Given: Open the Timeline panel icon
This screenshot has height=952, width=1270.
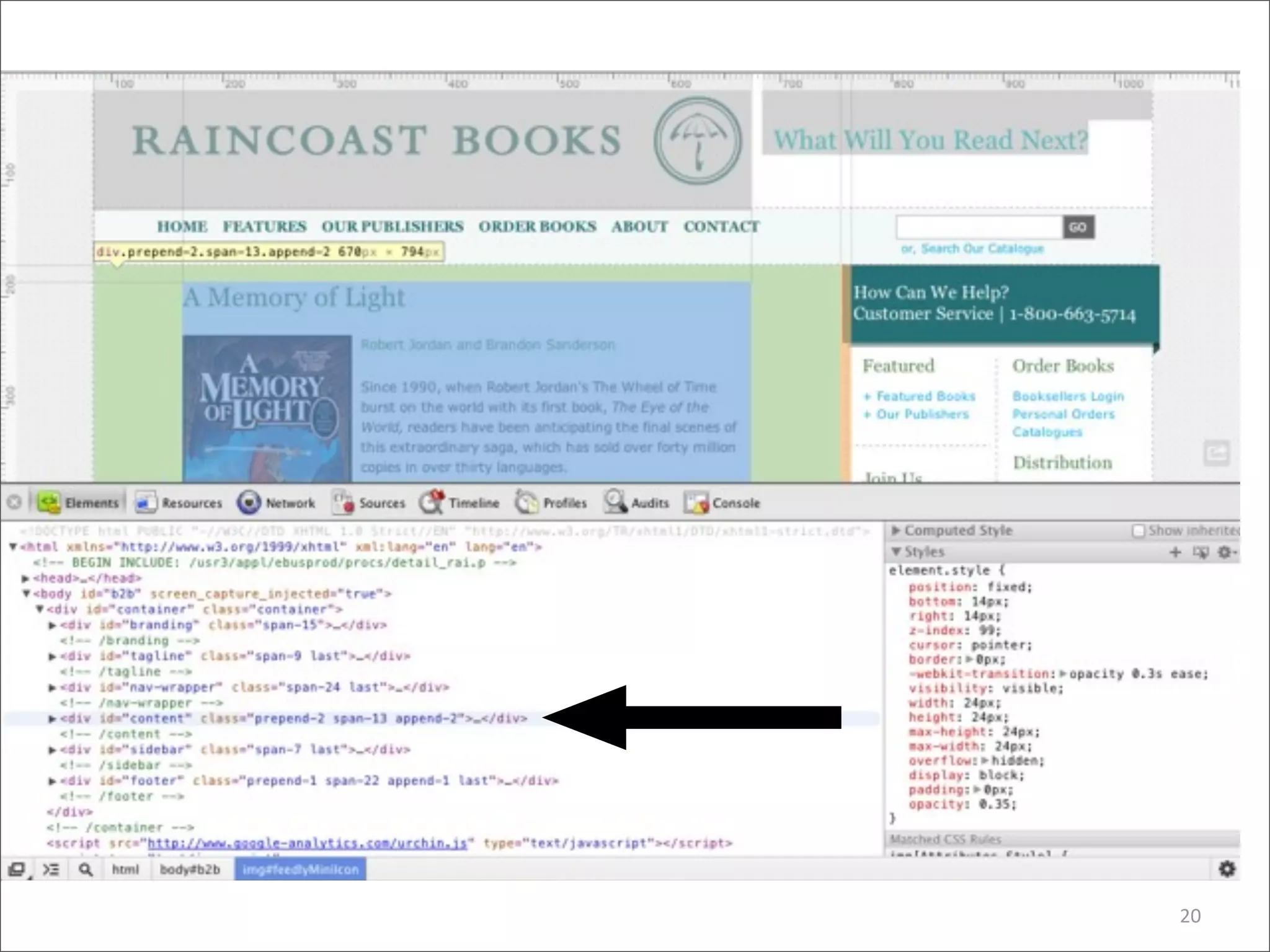Looking at the screenshot, I should (432, 503).
